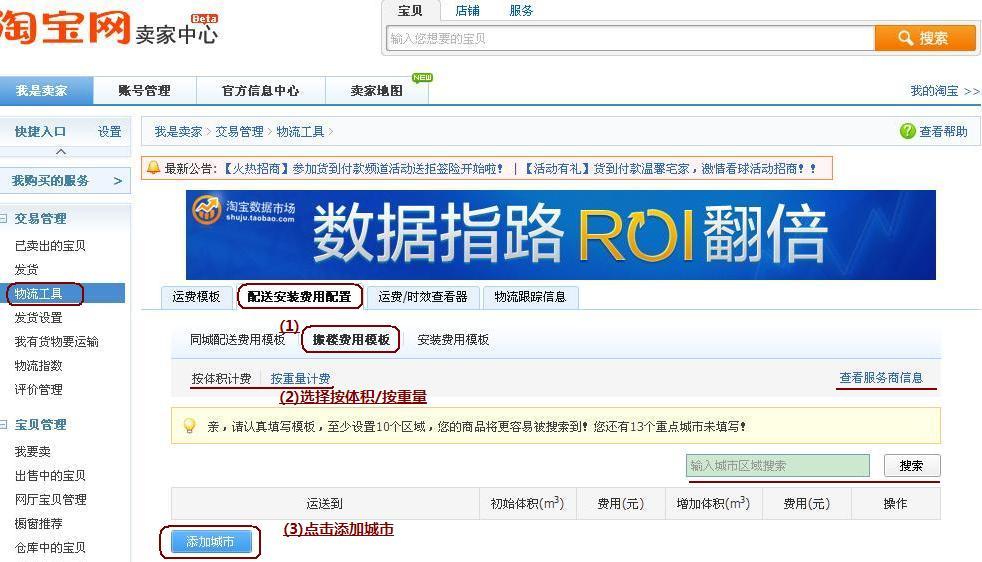Open 发货设置 in sidebar
Image resolution: width=982 pixels, height=562 pixels.
[39, 318]
